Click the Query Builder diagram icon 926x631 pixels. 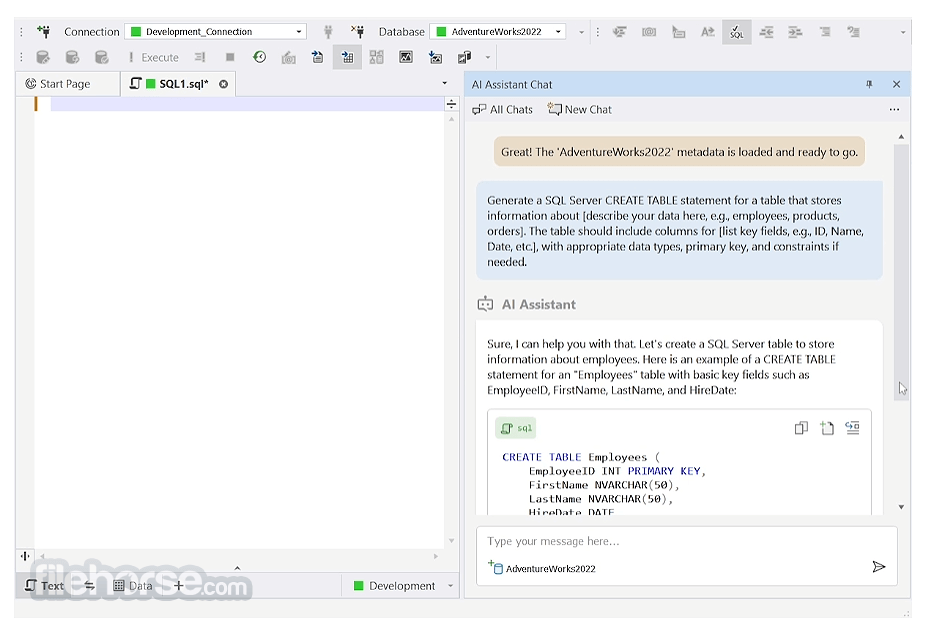coord(376,57)
